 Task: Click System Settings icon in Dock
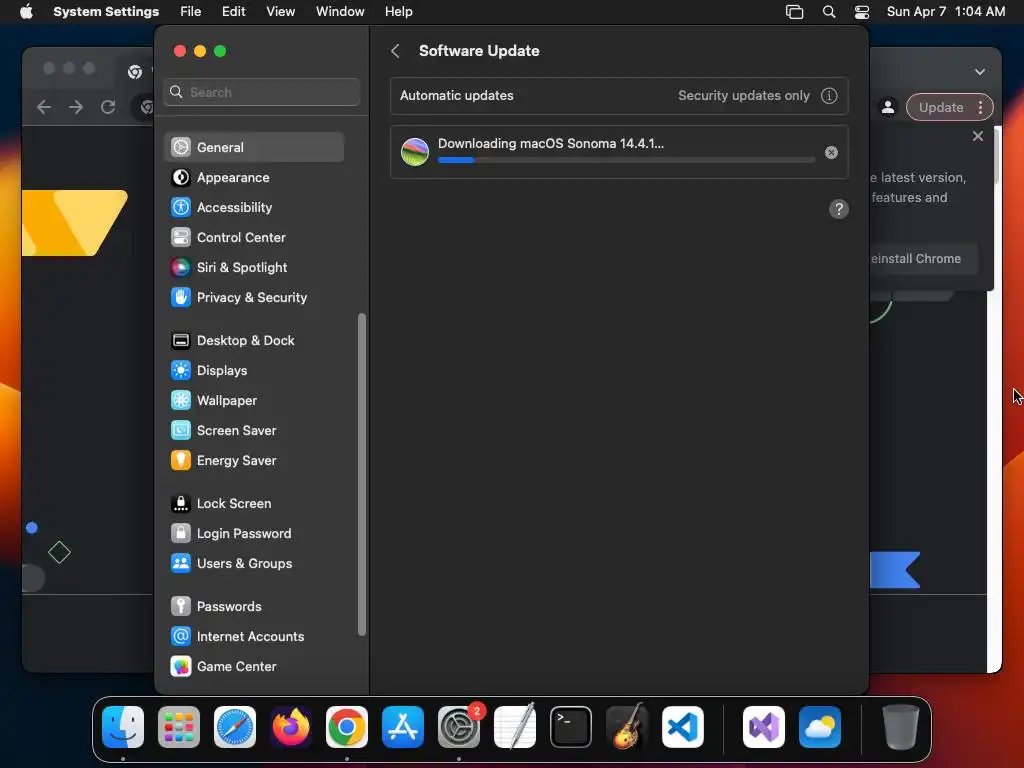pos(458,727)
